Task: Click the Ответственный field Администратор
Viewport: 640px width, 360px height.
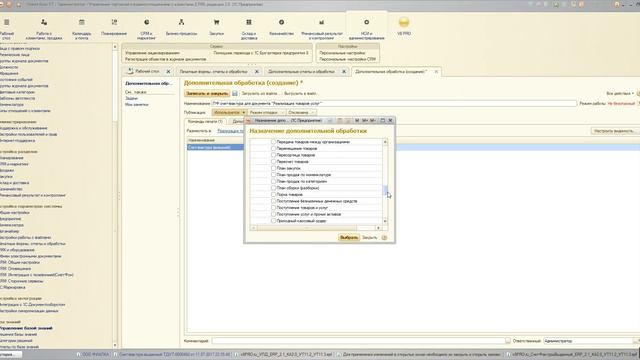Action: 588,340
